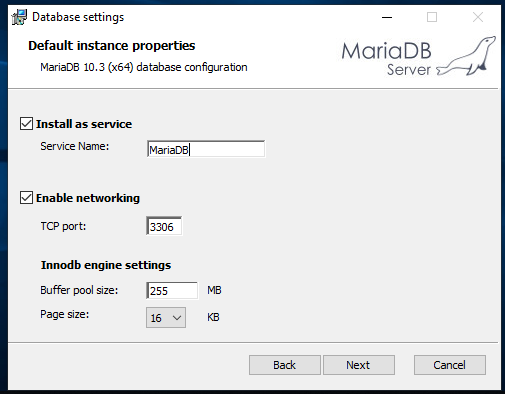The width and height of the screenshot is (505, 394).
Task: Go Back to the previous step
Action: (285, 365)
